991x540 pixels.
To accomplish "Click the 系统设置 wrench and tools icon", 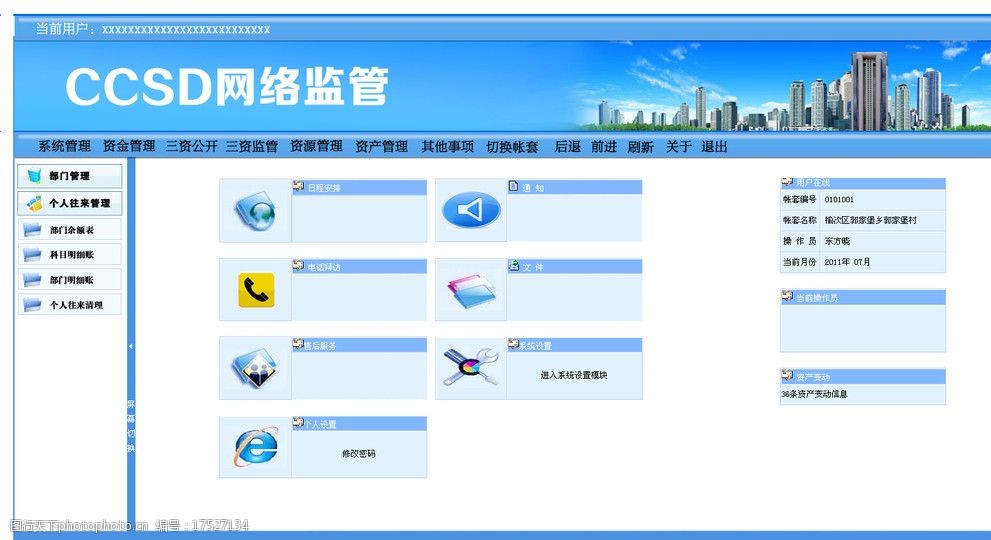I will coord(471,367).
